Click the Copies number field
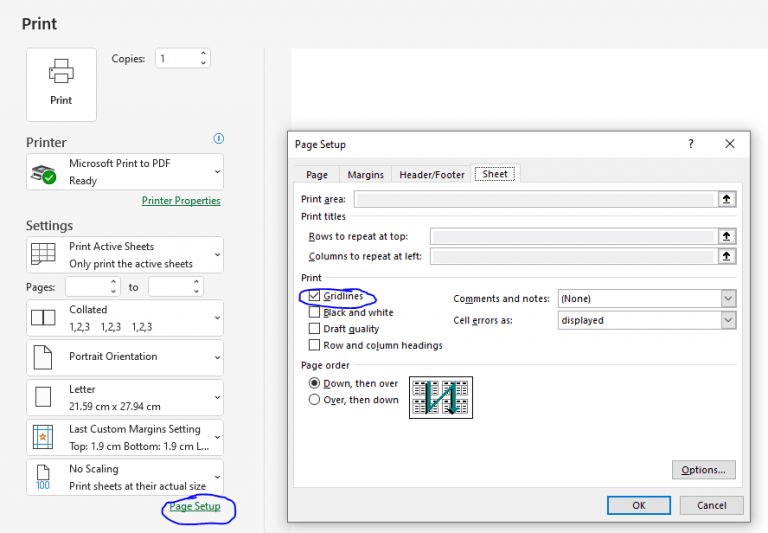768x533 pixels. 177,58
